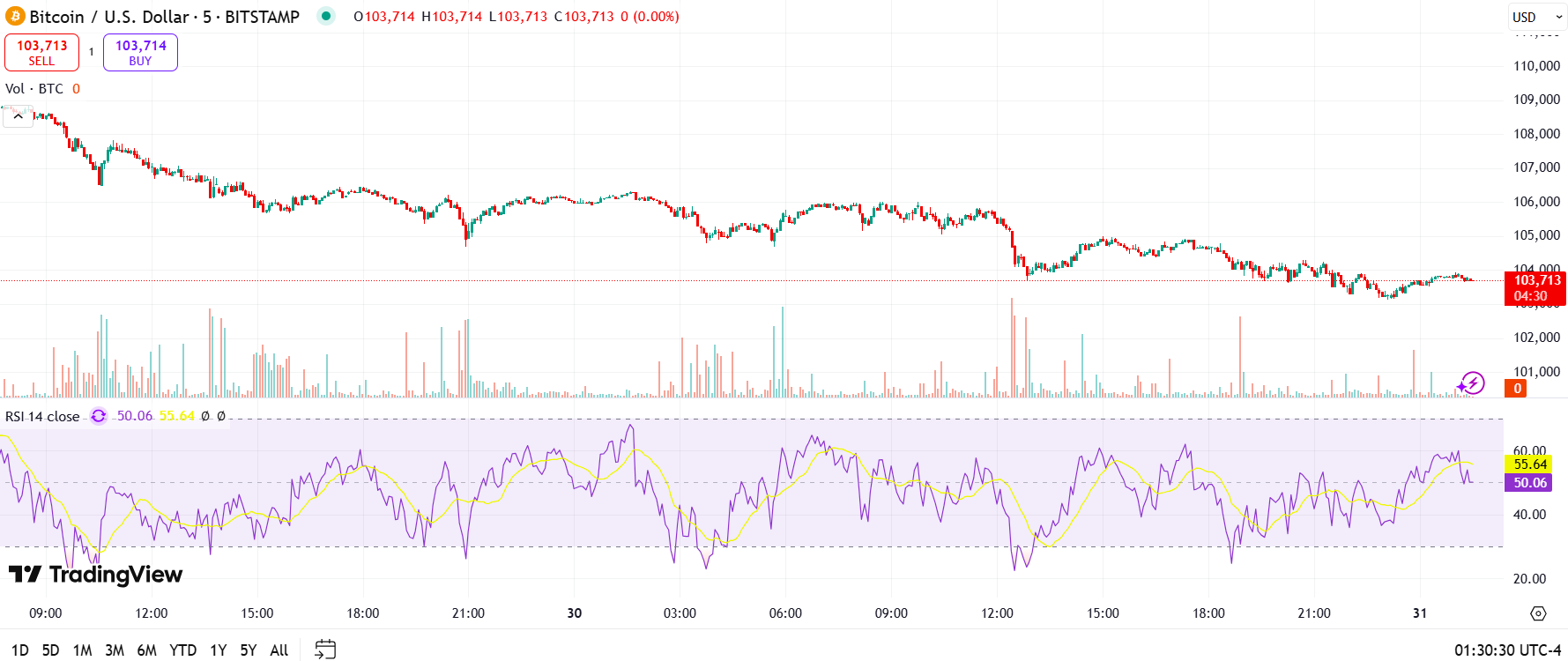The height and width of the screenshot is (661, 1568).
Task: Click the purple lightning bolt icon on chart
Action: coord(1471,383)
